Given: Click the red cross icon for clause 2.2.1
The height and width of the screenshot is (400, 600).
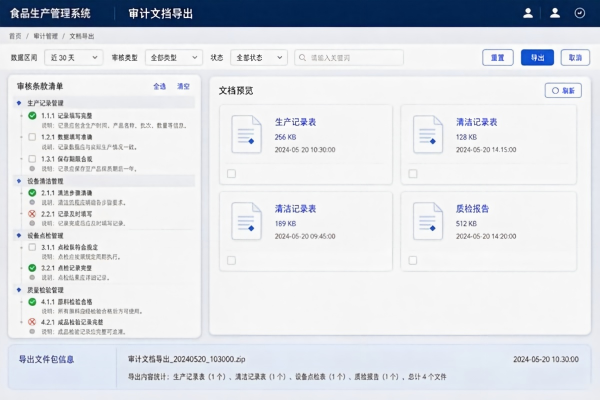Looking at the screenshot, I should click(x=32, y=214).
